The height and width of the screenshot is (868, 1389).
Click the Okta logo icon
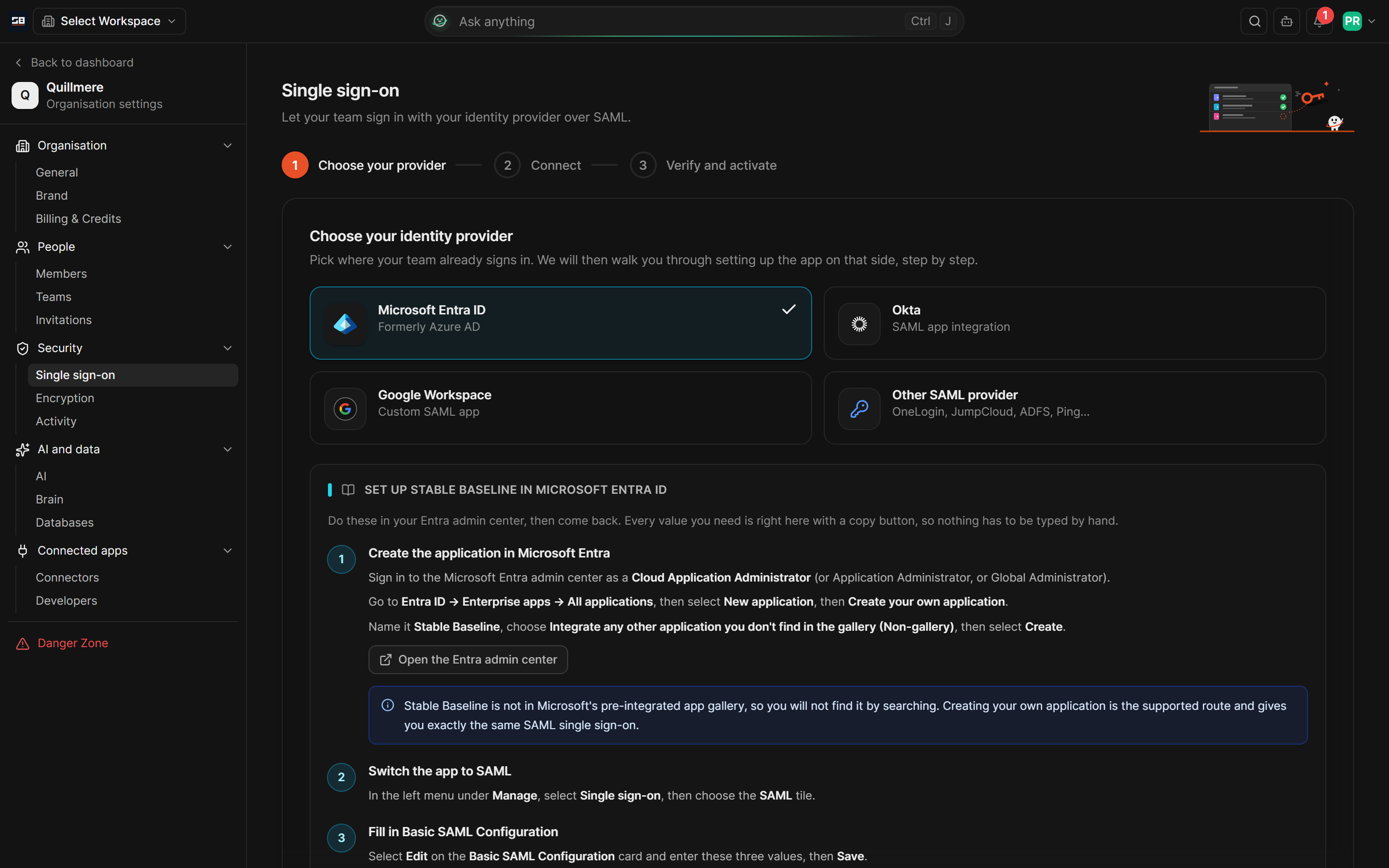(x=858, y=324)
